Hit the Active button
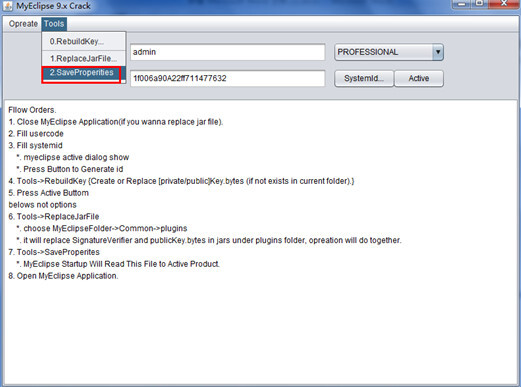 click(x=419, y=78)
